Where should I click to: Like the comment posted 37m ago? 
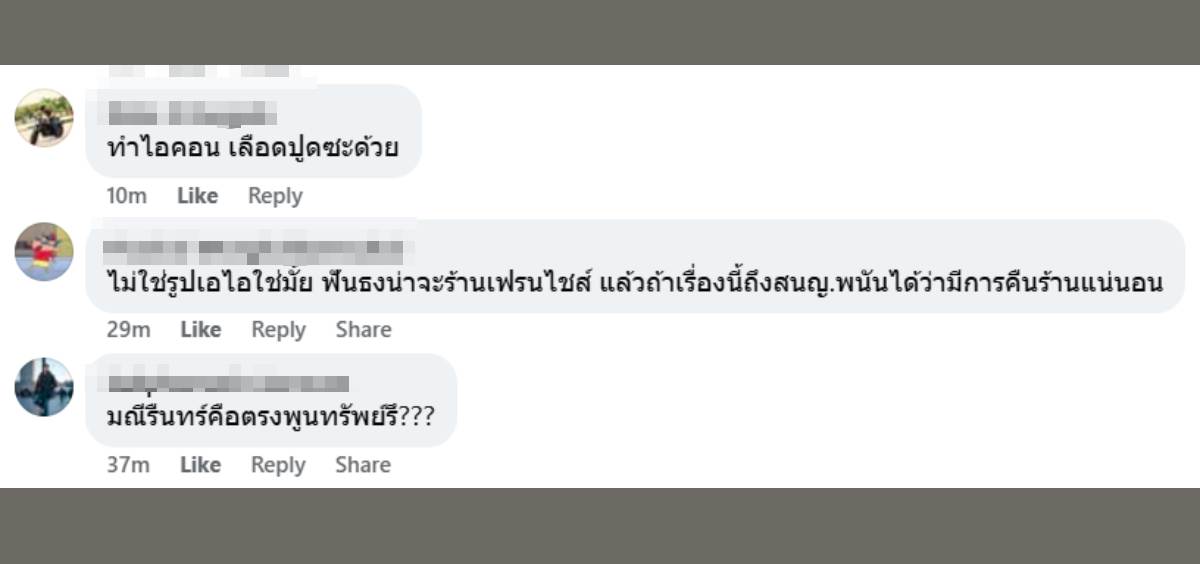[200, 465]
